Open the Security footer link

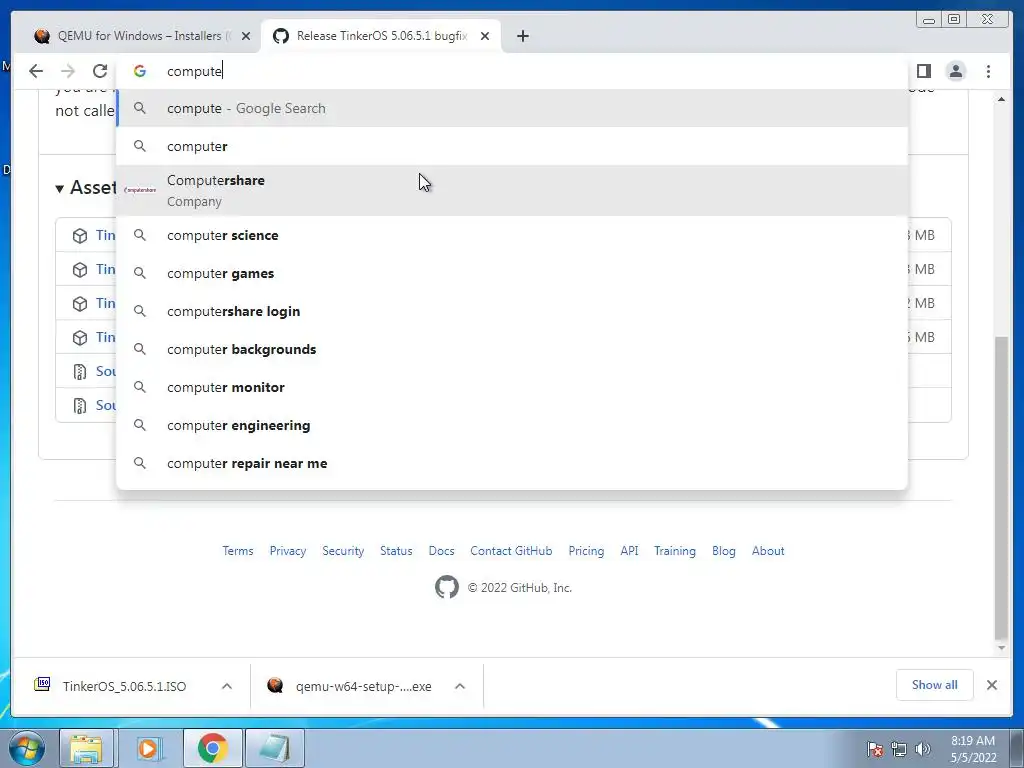pos(343,551)
